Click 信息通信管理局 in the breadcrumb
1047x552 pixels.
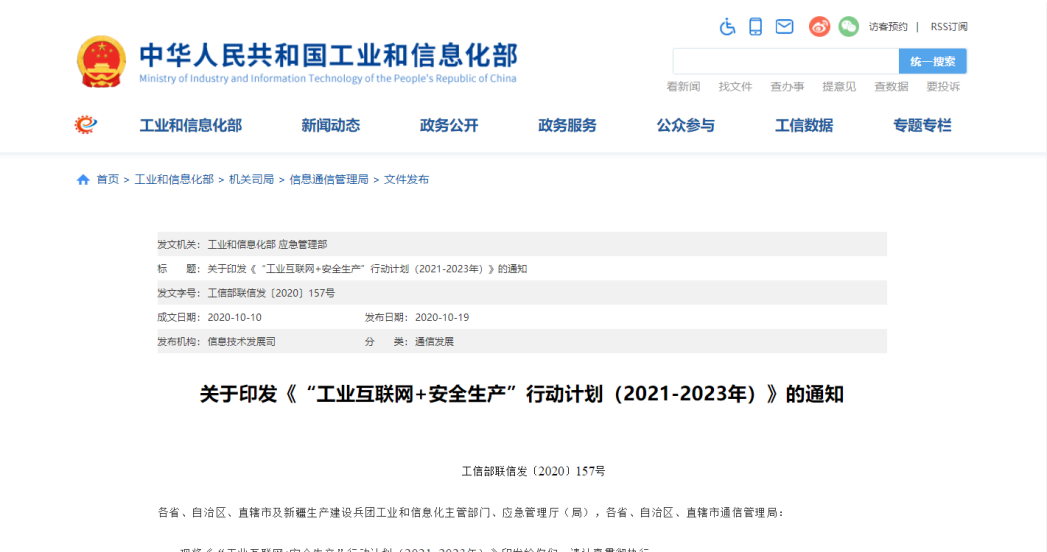329,180
